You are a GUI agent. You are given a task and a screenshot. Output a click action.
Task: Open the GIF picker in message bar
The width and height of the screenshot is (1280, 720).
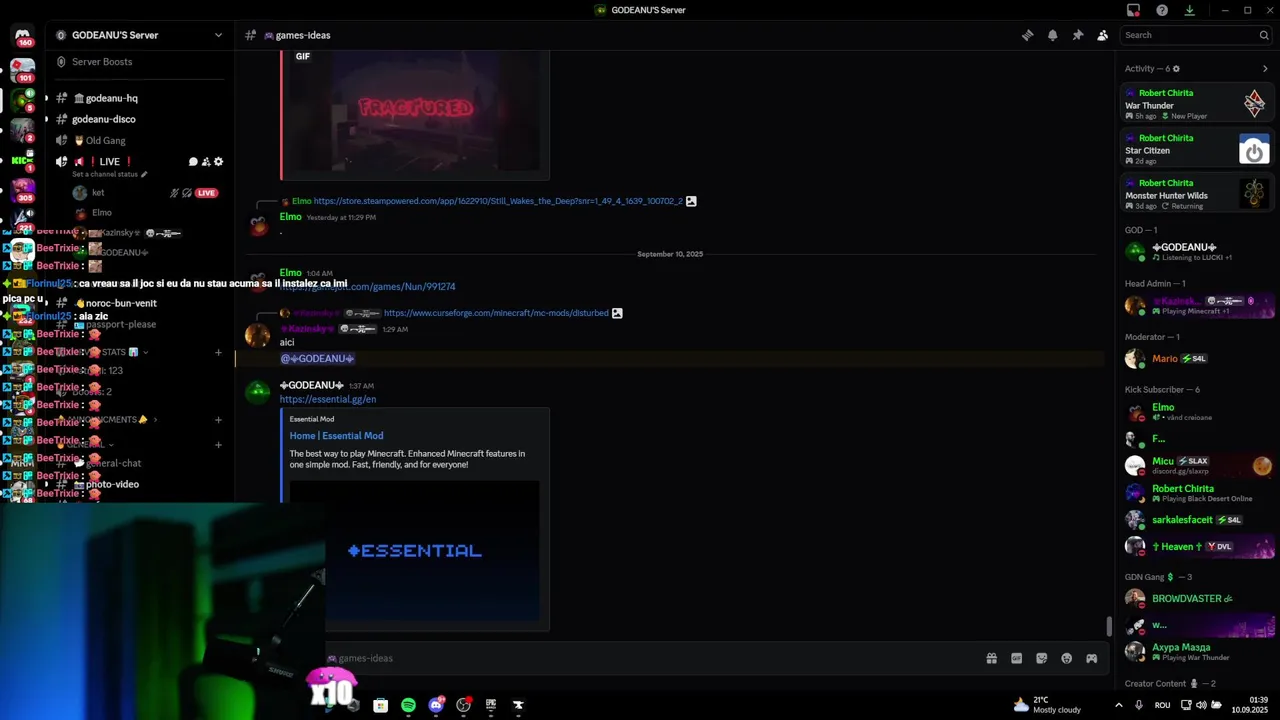1016,658
